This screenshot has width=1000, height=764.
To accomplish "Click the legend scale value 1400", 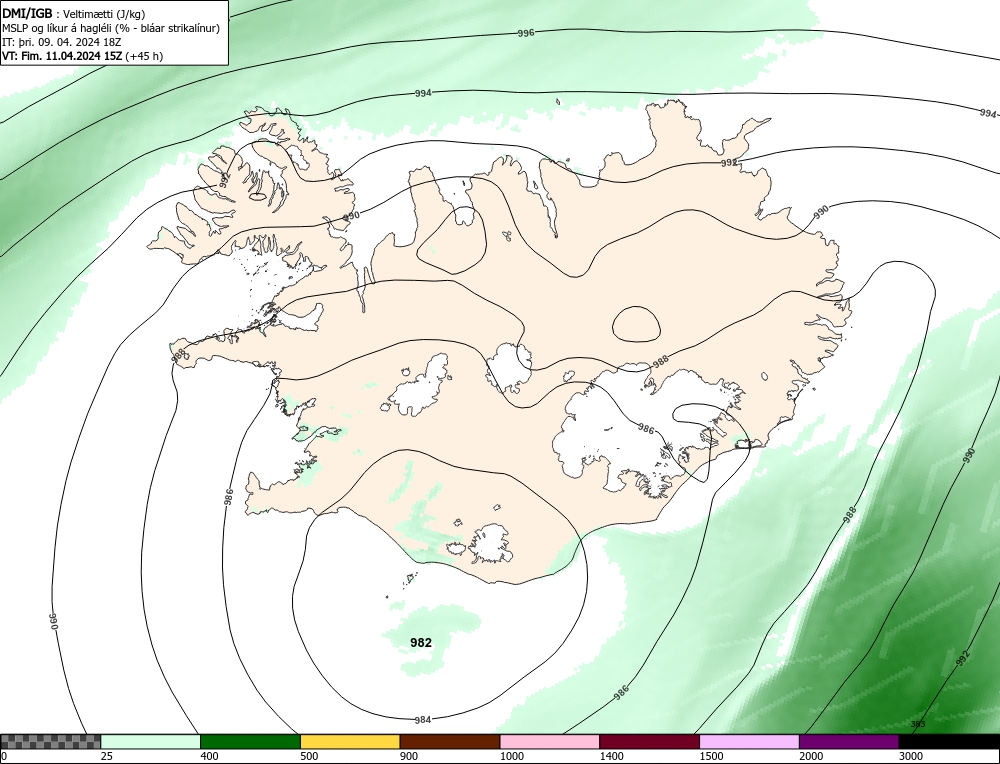I will pos(611,756).
